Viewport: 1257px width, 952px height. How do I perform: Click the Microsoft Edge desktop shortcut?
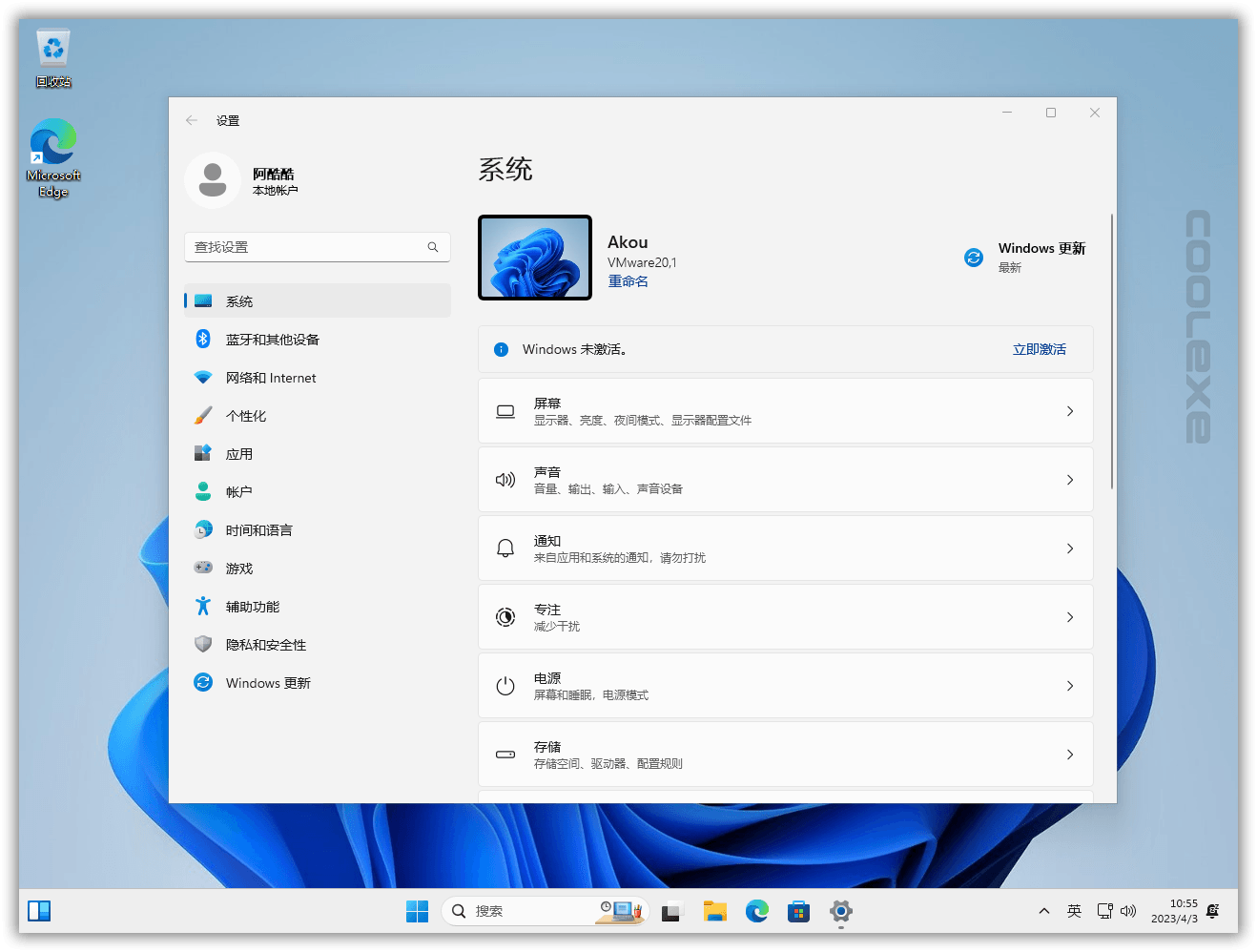click(53, 158)
